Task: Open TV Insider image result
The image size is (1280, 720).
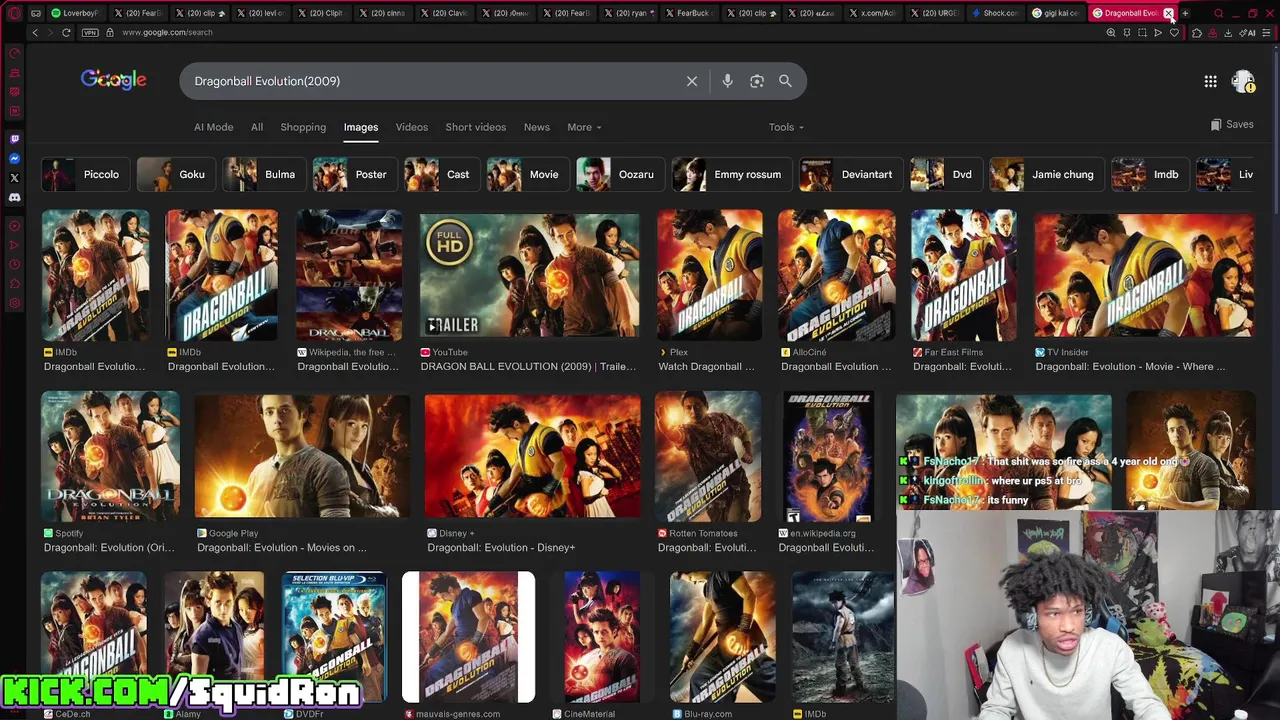Action: [1144, 275]
